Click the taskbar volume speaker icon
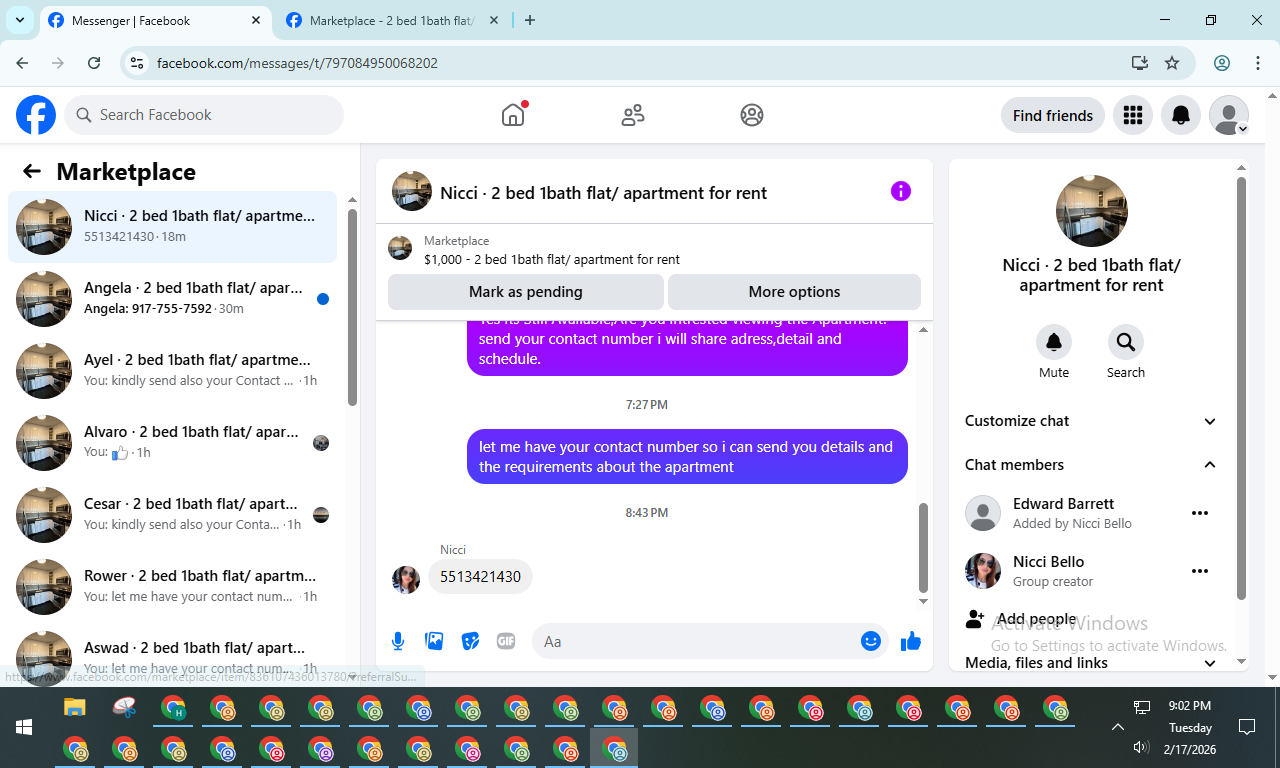Screen dimensions: 1280x768 (1141, 747)
